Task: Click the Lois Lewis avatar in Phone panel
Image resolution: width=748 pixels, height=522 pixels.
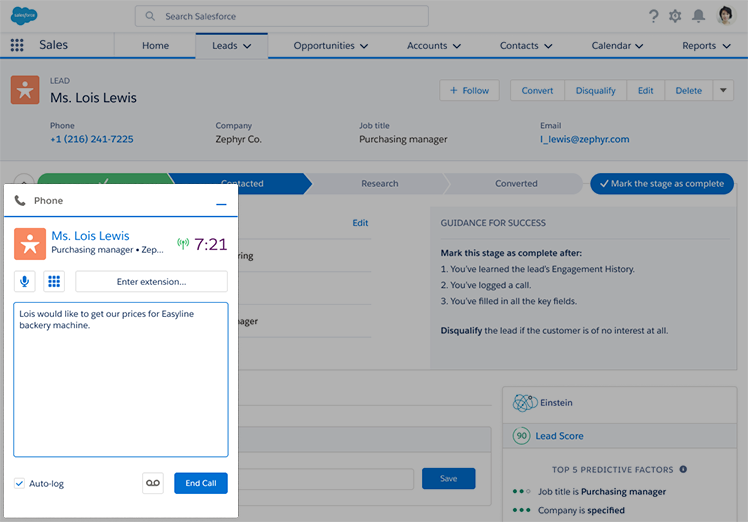Action: (x=30, y=244)
